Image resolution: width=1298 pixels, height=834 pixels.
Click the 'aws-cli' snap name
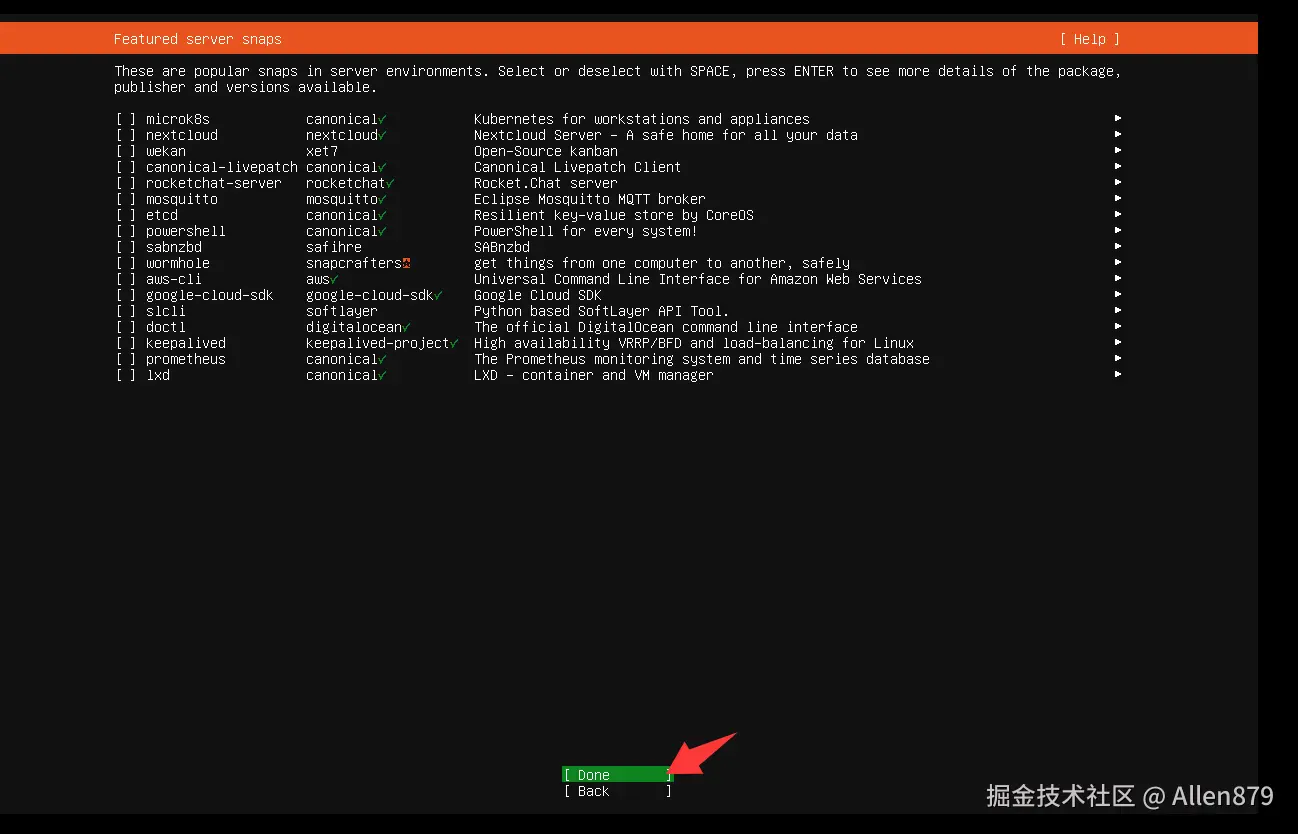pos(174,279)
